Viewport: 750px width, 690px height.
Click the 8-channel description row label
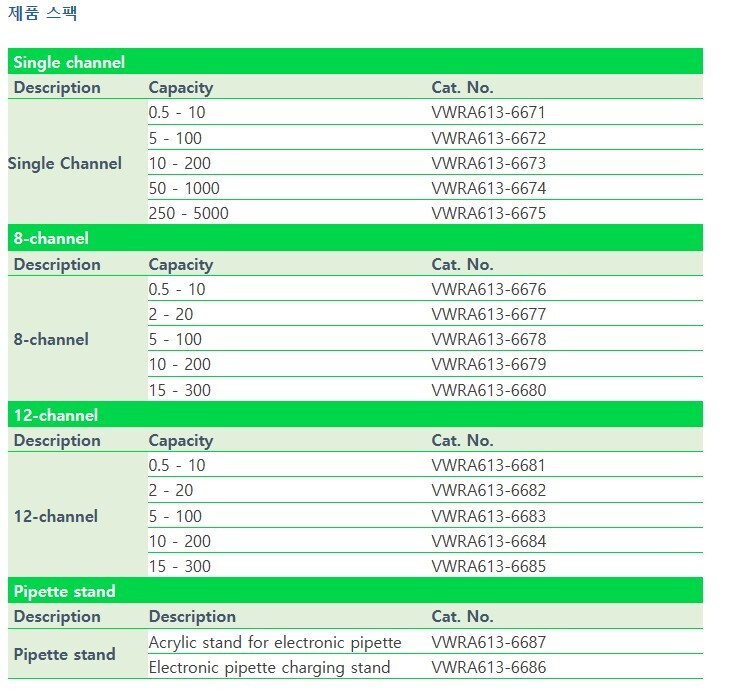[51, 339]
